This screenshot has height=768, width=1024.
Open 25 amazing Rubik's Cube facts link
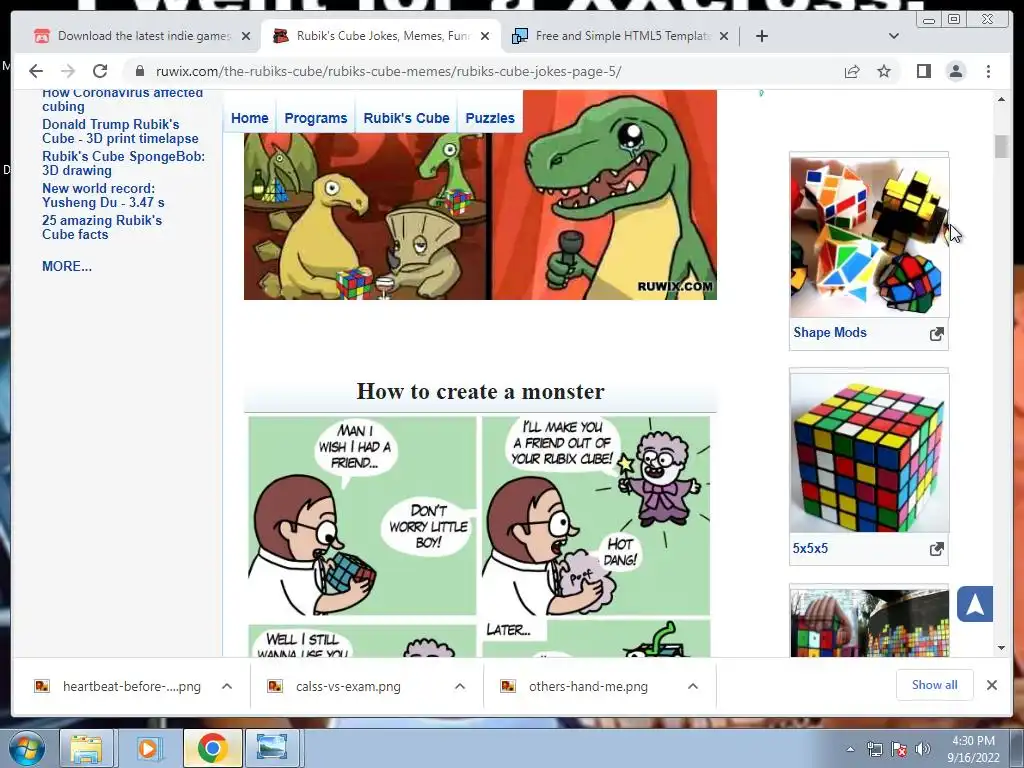coord(102,227)
